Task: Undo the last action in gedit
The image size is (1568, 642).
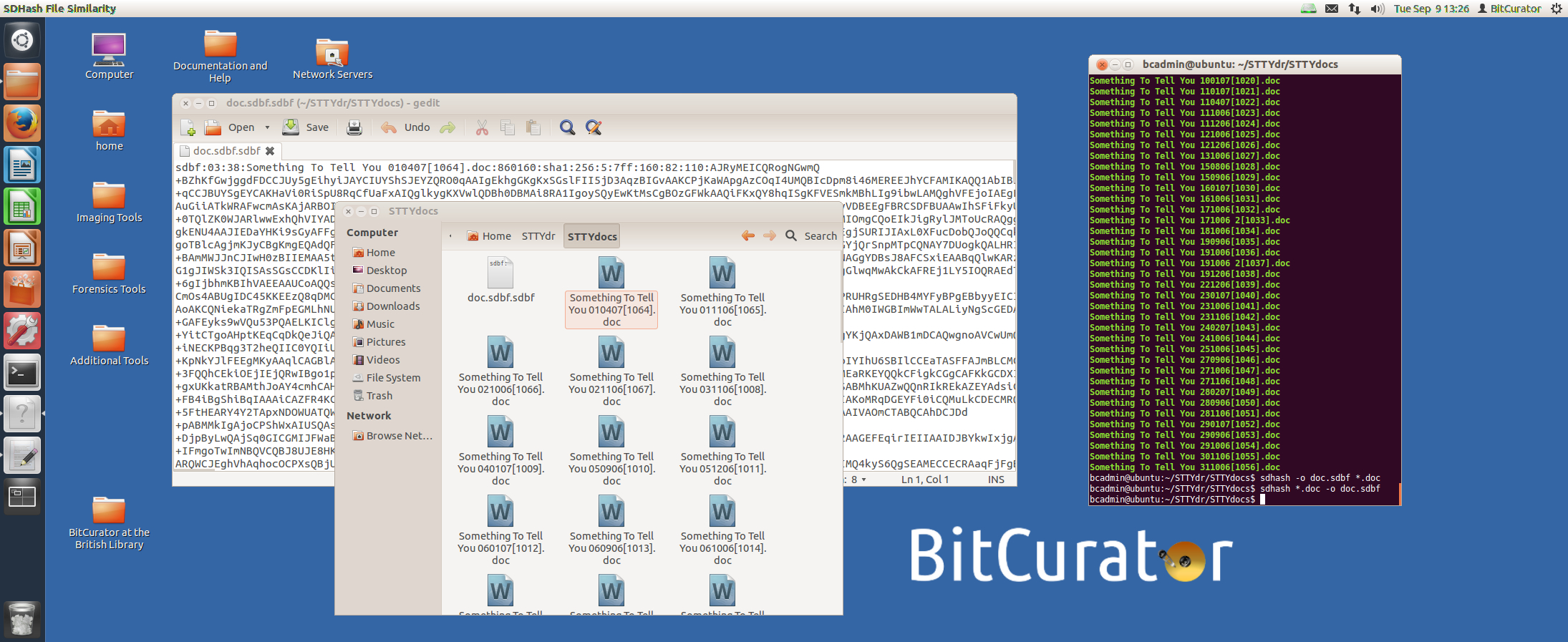Action: 405,127
